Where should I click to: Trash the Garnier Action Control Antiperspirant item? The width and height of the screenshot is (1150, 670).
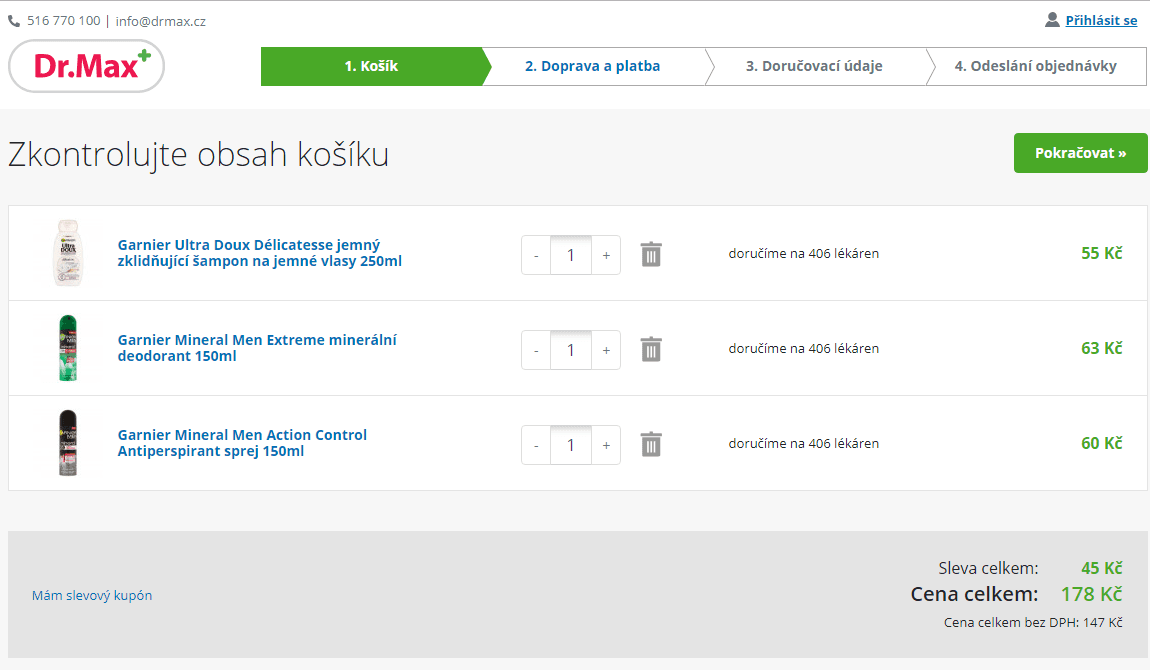click(x=651, y=444)
